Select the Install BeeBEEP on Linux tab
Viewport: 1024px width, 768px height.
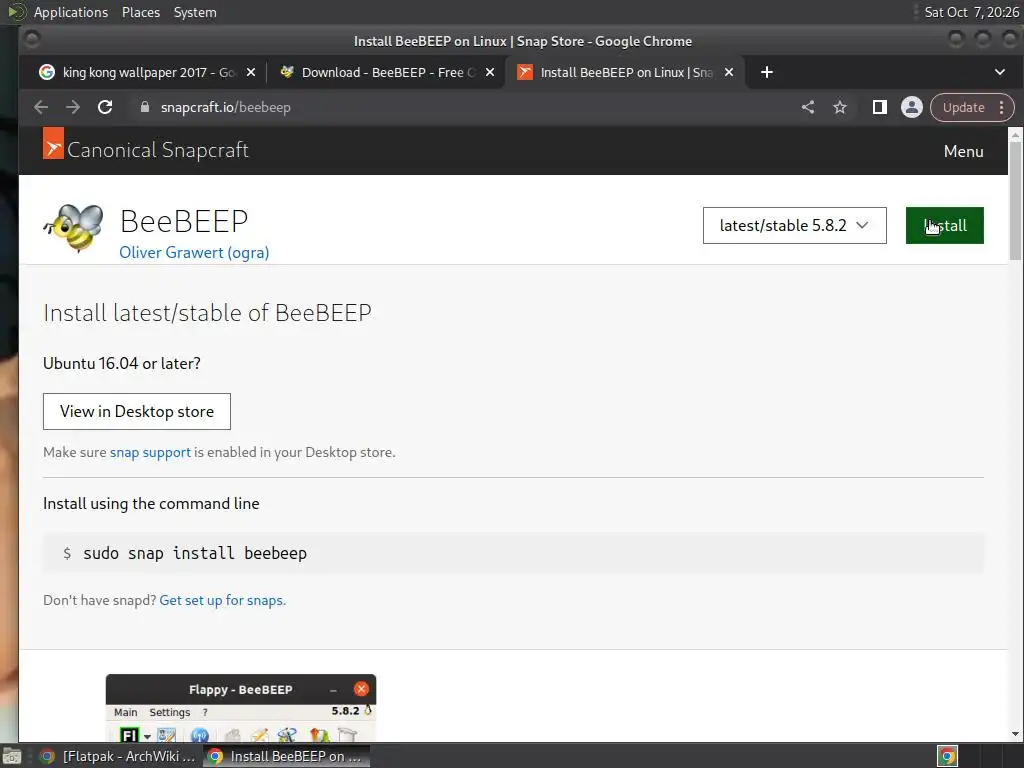pyautogui.click(x=625, y=72)
